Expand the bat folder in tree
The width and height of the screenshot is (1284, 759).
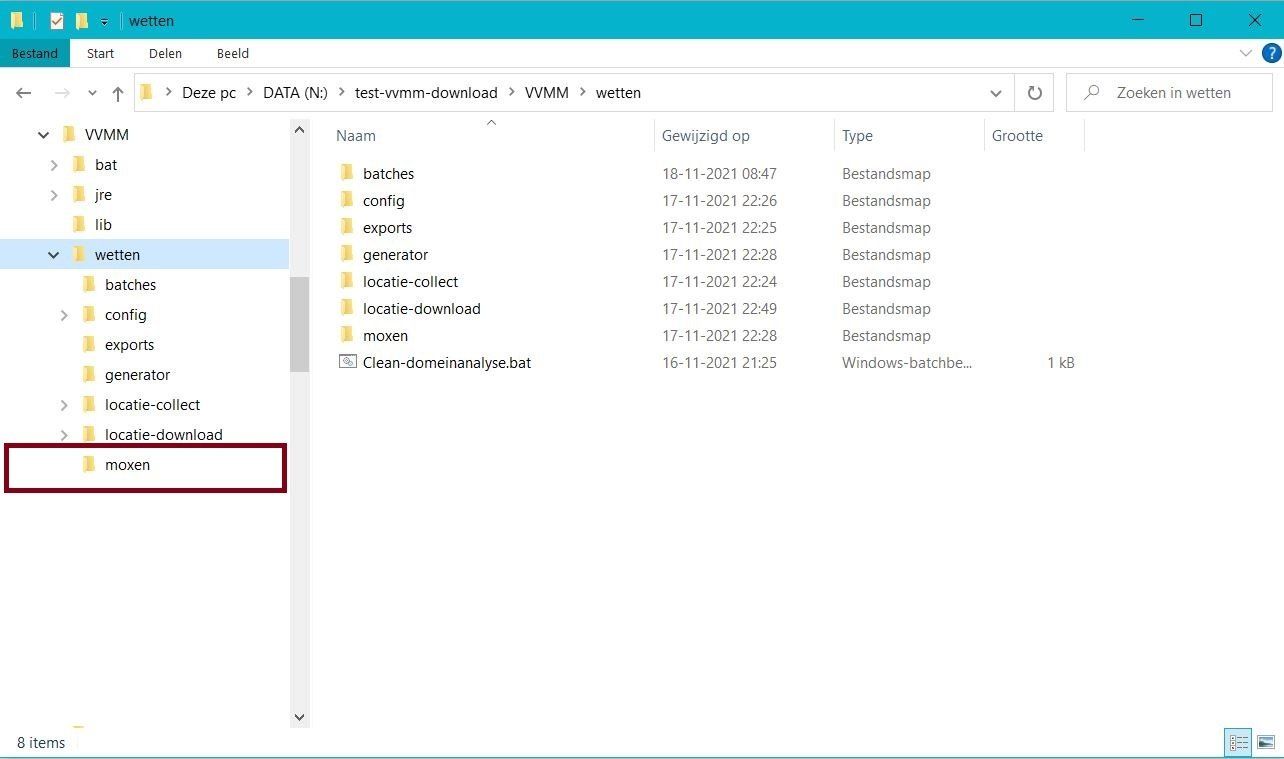coord(54,165)
